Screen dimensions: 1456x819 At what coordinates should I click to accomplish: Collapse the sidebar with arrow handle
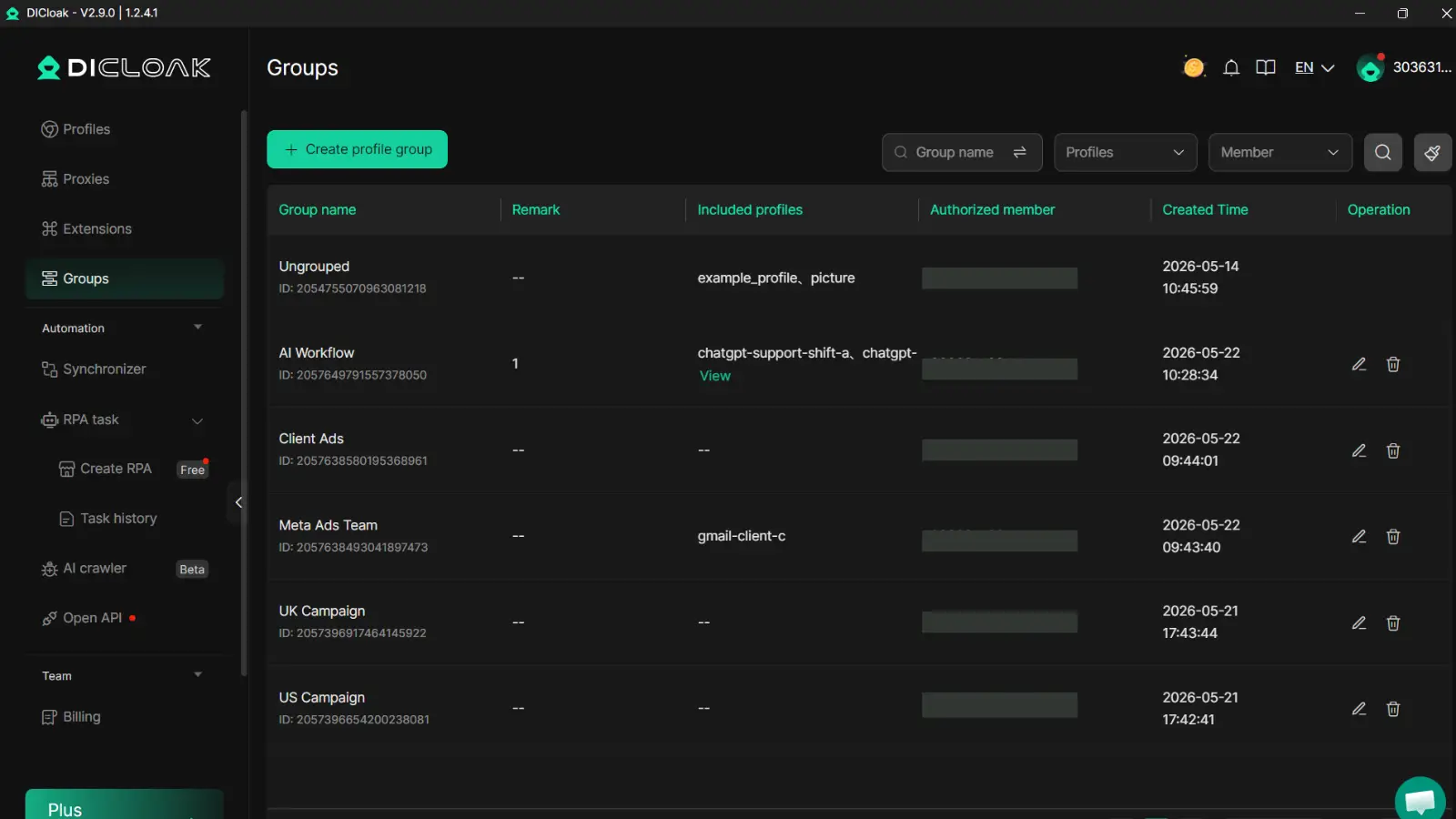point(238,502)
